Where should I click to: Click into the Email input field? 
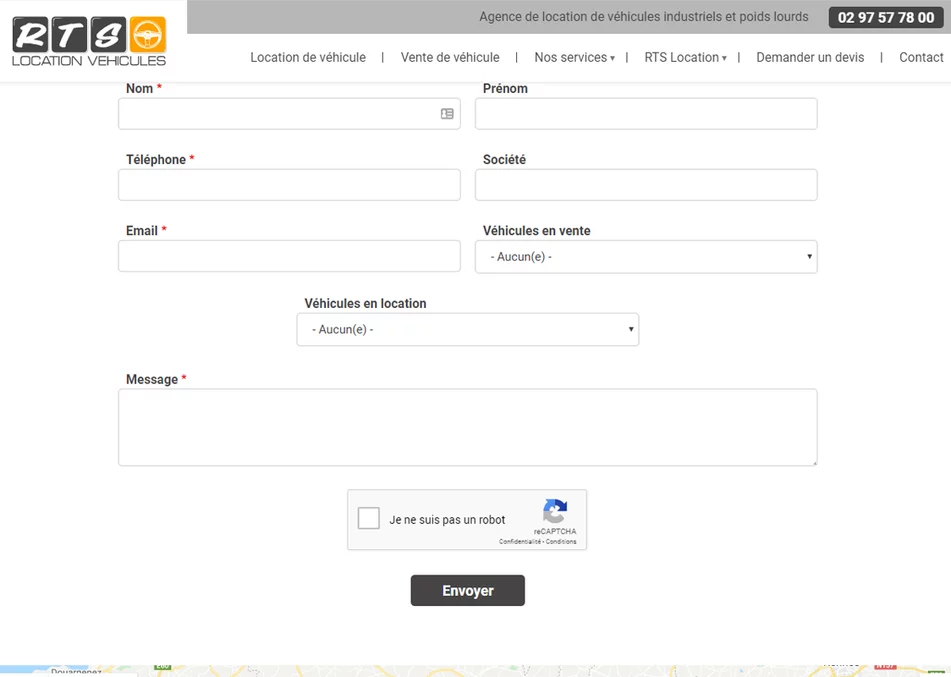289,256
